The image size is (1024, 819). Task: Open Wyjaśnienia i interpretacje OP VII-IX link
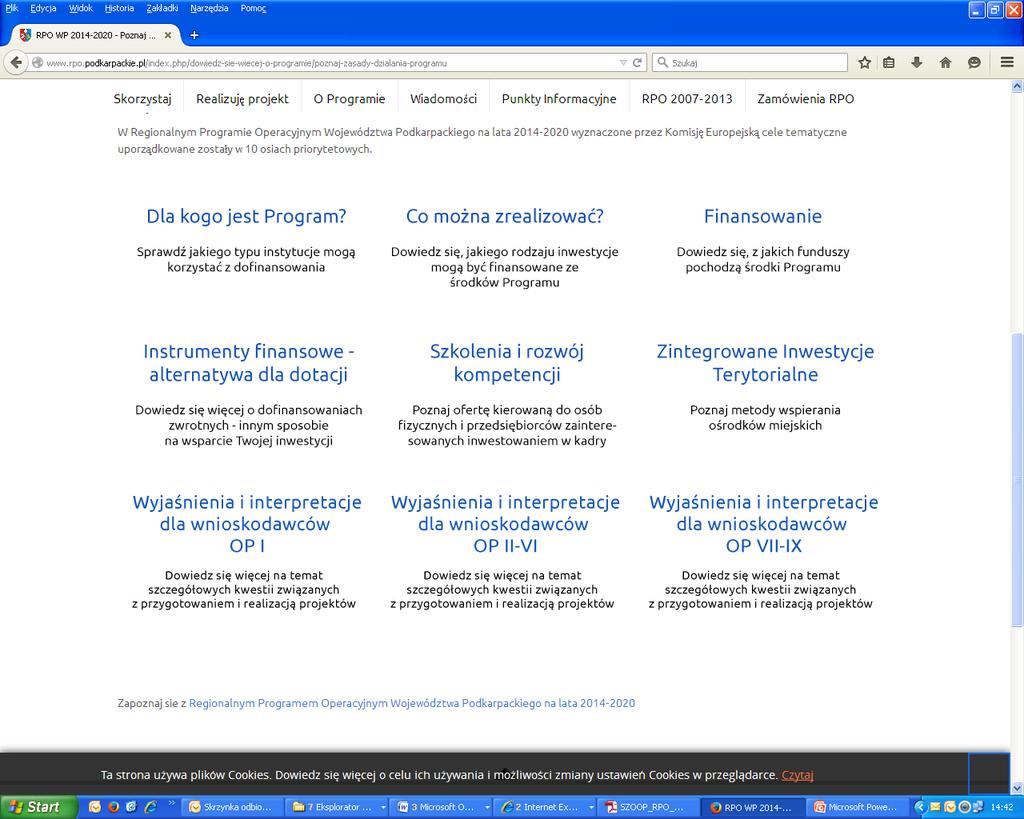click(763, 524)
